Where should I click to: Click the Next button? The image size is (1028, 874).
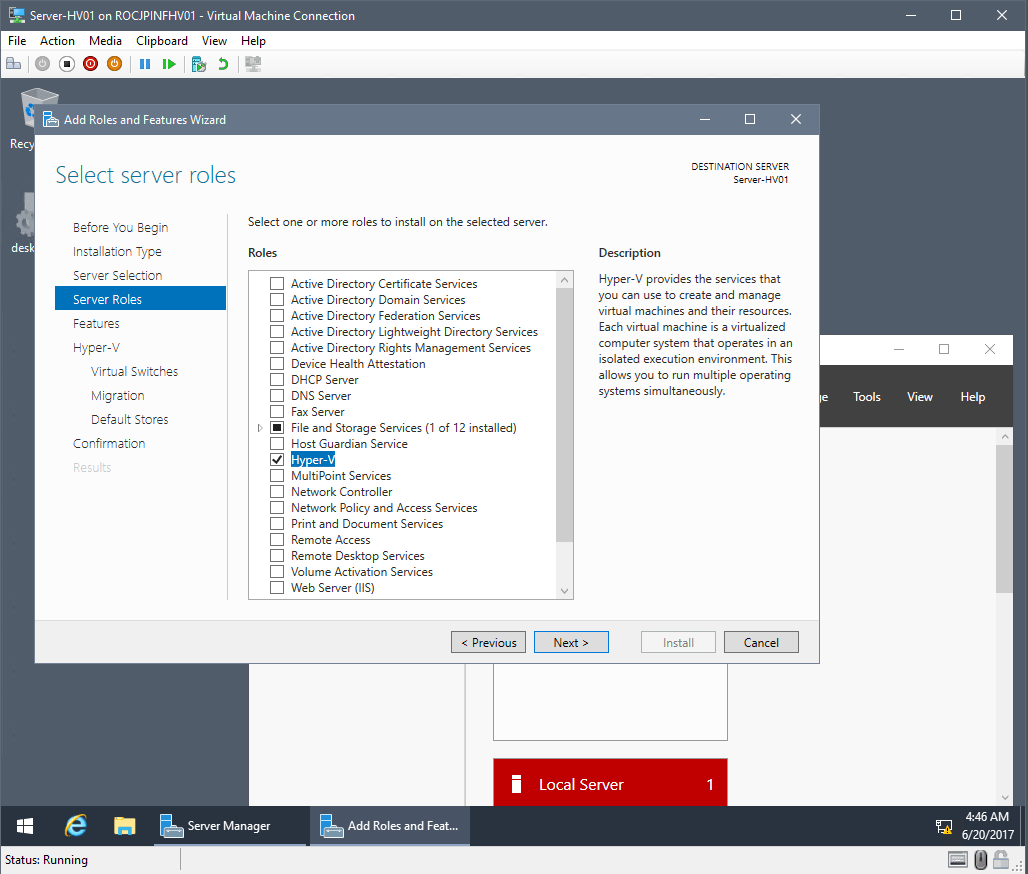tap(571, 643)
